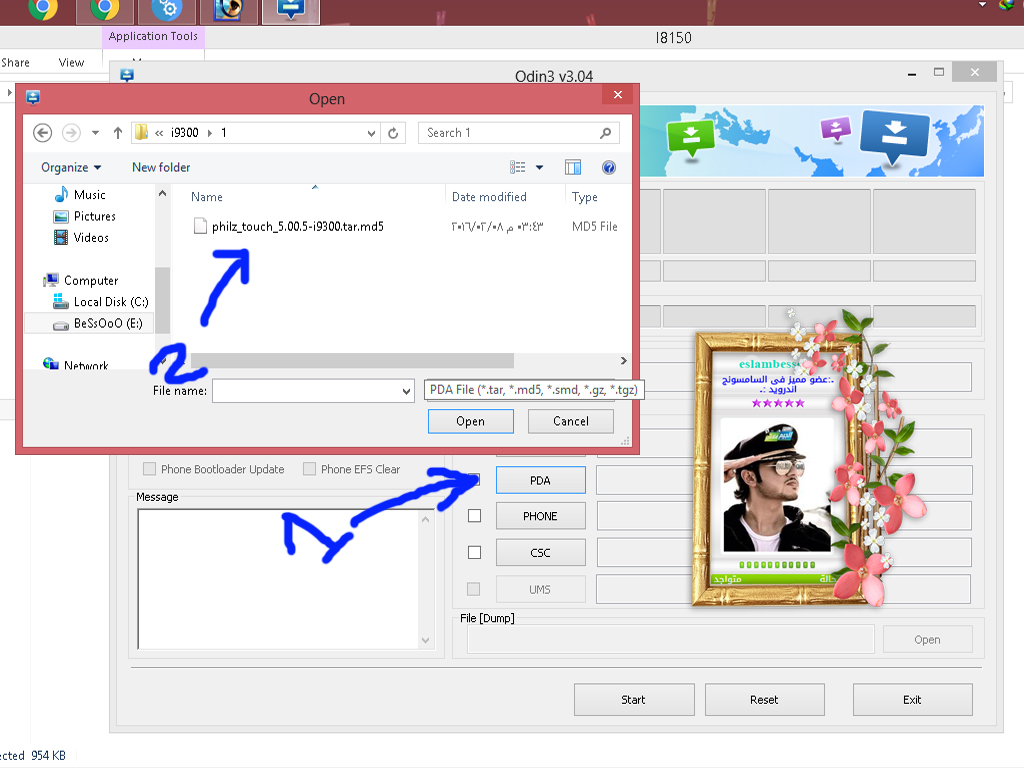This screenshot has height=768, width=1024.
Task: Click the Open dialog title icon
Action: (33, 98)
